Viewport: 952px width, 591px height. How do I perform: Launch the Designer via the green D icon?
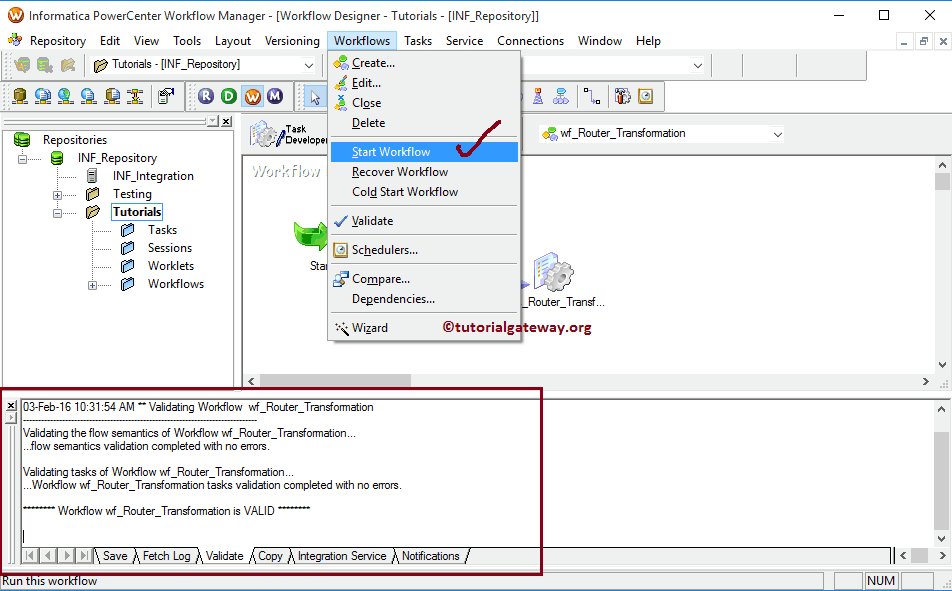tap(230, 96)
